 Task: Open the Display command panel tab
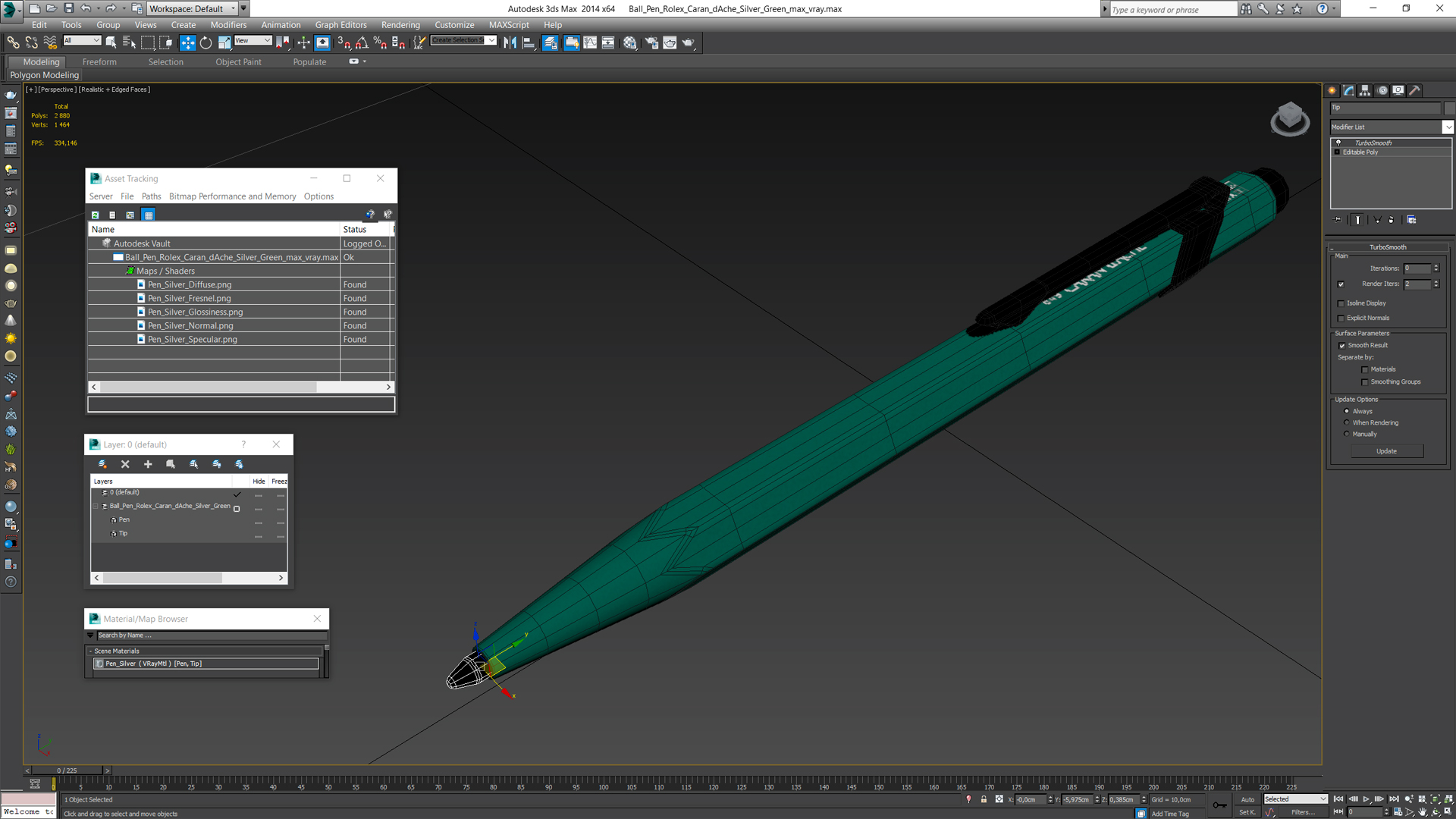pos(1398,90)
